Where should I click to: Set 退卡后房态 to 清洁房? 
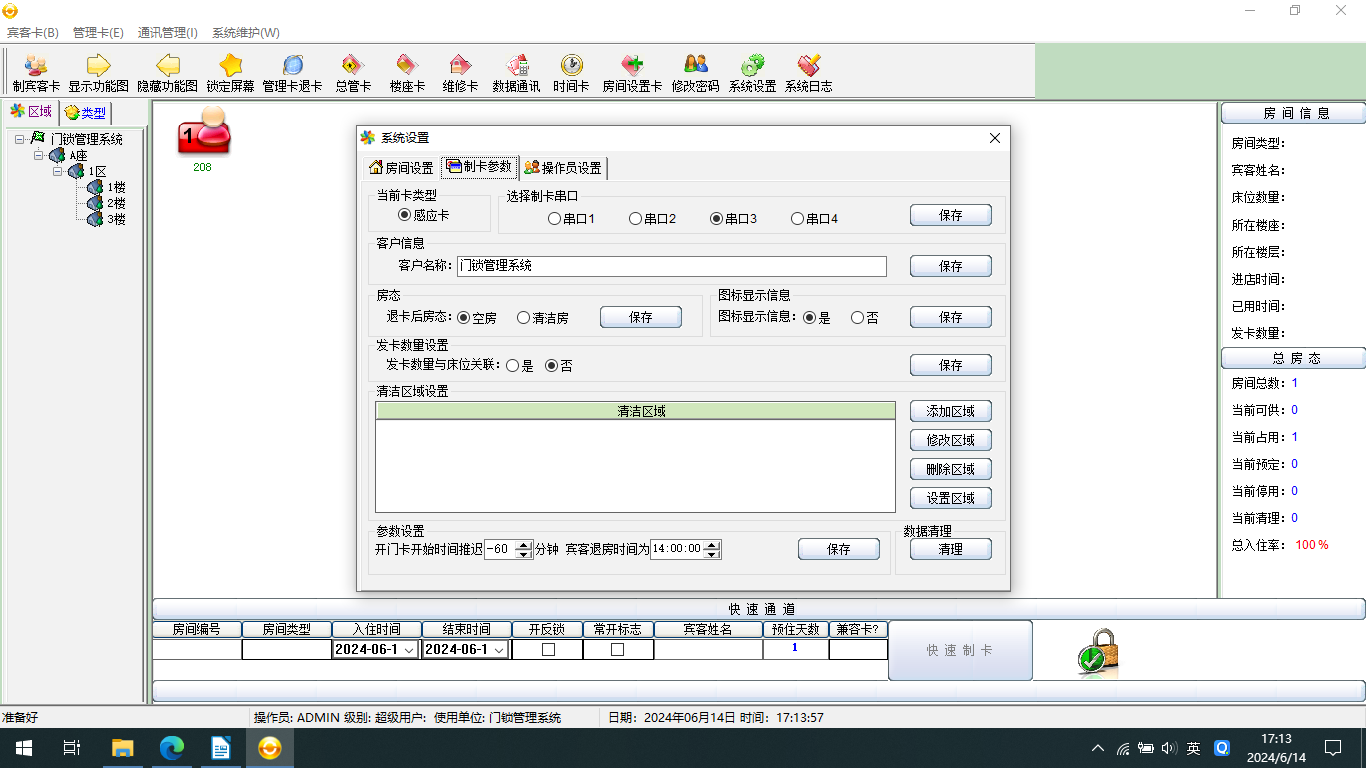tap(522, 317)
